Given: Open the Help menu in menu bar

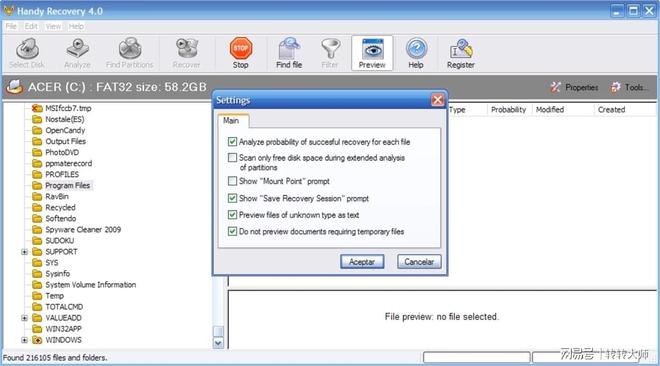Looking at the screenshot, I should click(76, 27).
